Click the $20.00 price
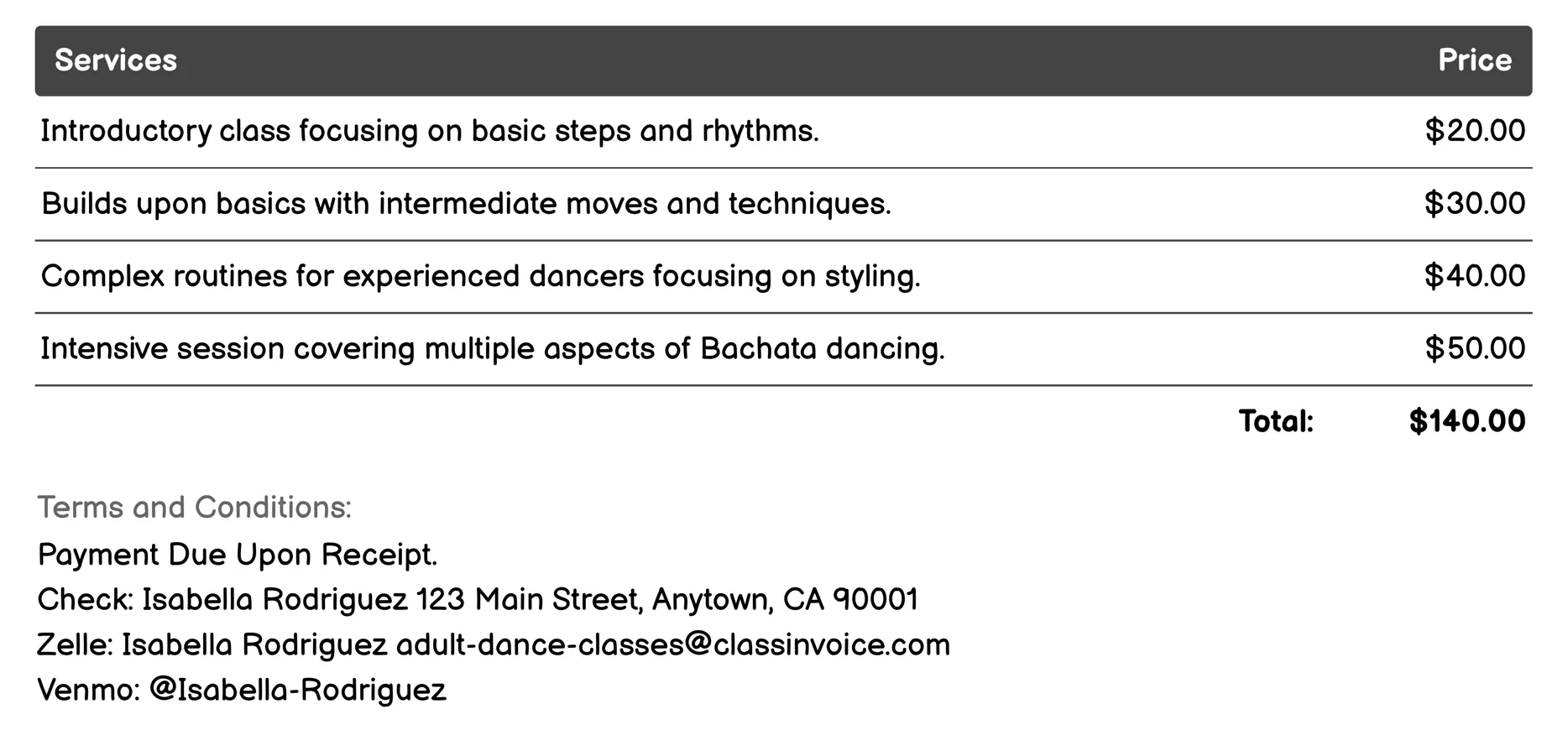Viewport: 1568px width, 730px height. (1474, 132)
